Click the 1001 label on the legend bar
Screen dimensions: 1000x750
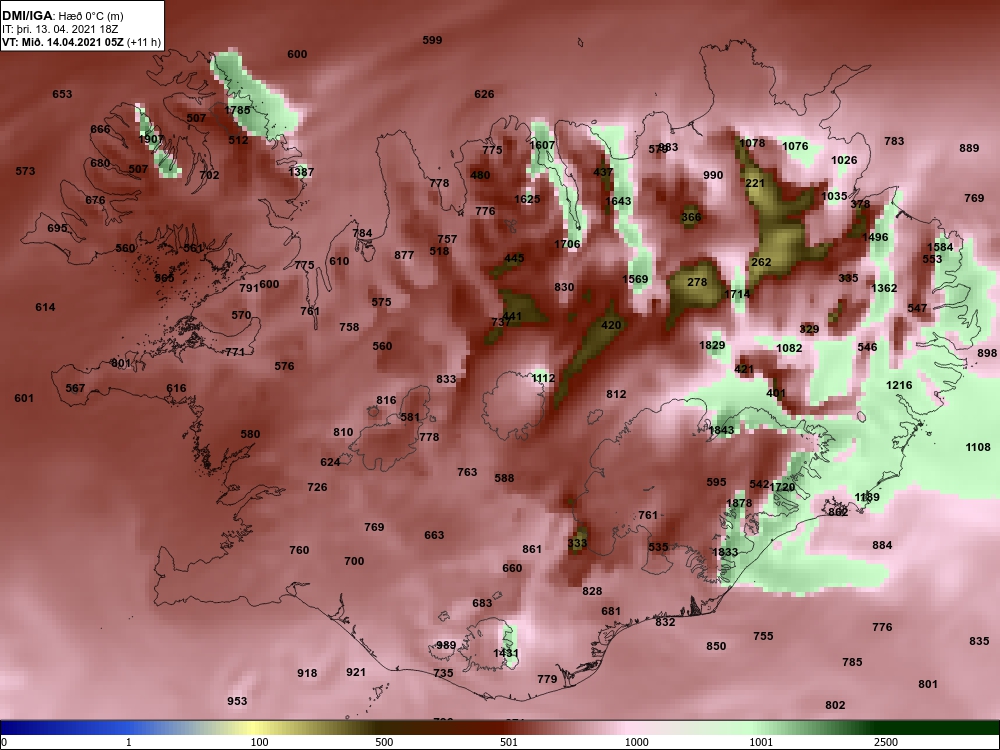(x=761, y=742)
